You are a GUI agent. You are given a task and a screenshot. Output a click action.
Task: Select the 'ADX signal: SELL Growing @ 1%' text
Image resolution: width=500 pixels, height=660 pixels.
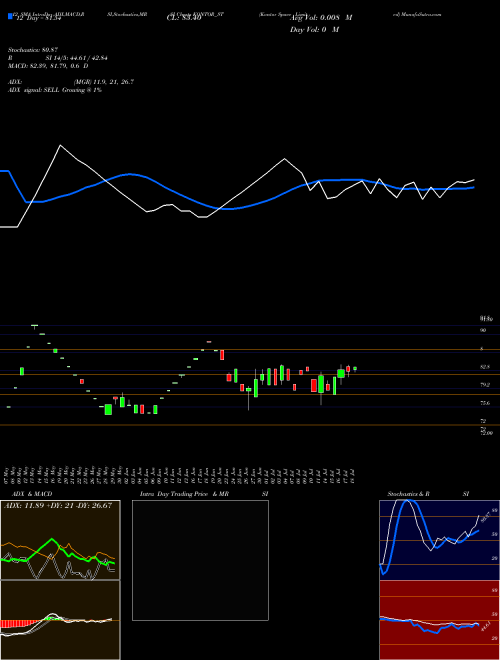click(55, 90)
